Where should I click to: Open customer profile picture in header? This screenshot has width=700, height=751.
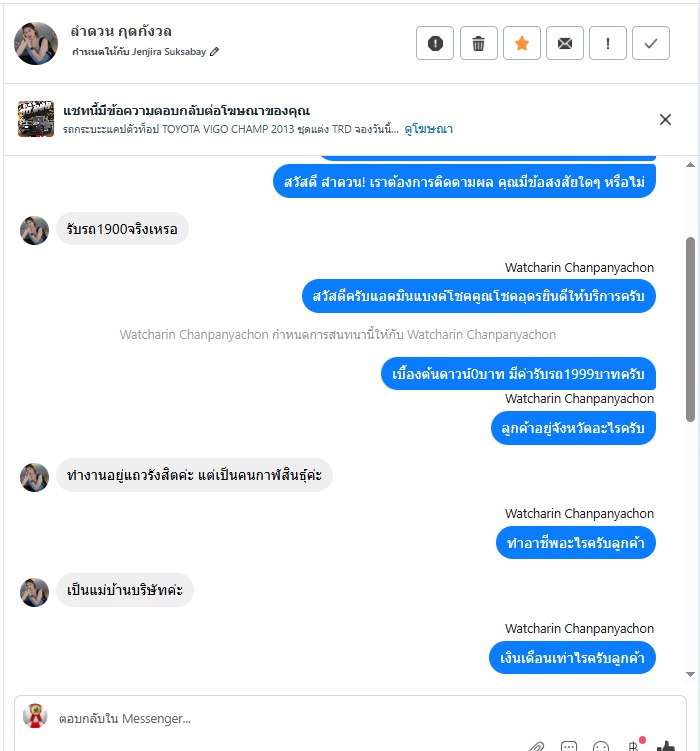[36, 43]
